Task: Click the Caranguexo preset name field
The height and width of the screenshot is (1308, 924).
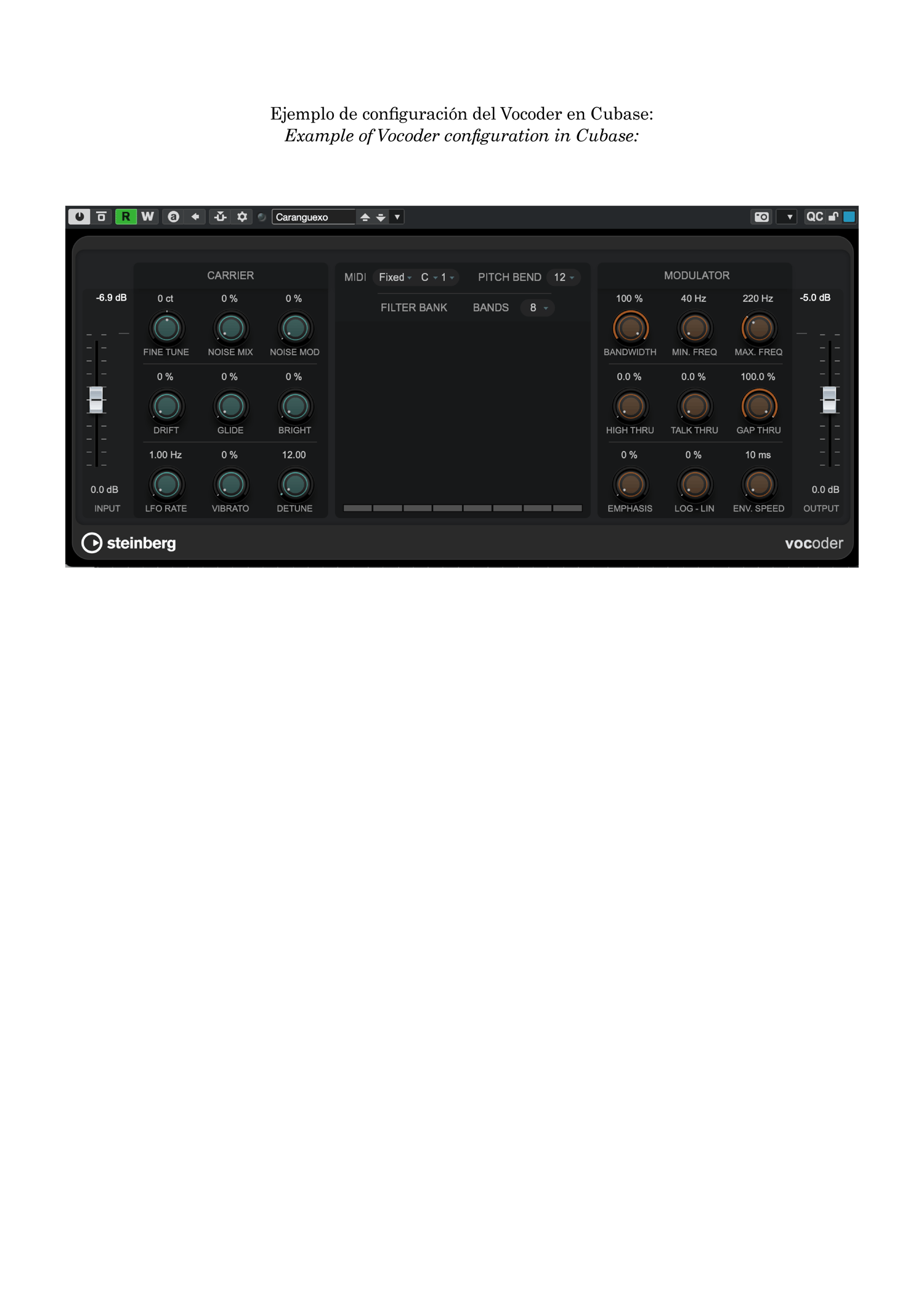Action: 314,217
